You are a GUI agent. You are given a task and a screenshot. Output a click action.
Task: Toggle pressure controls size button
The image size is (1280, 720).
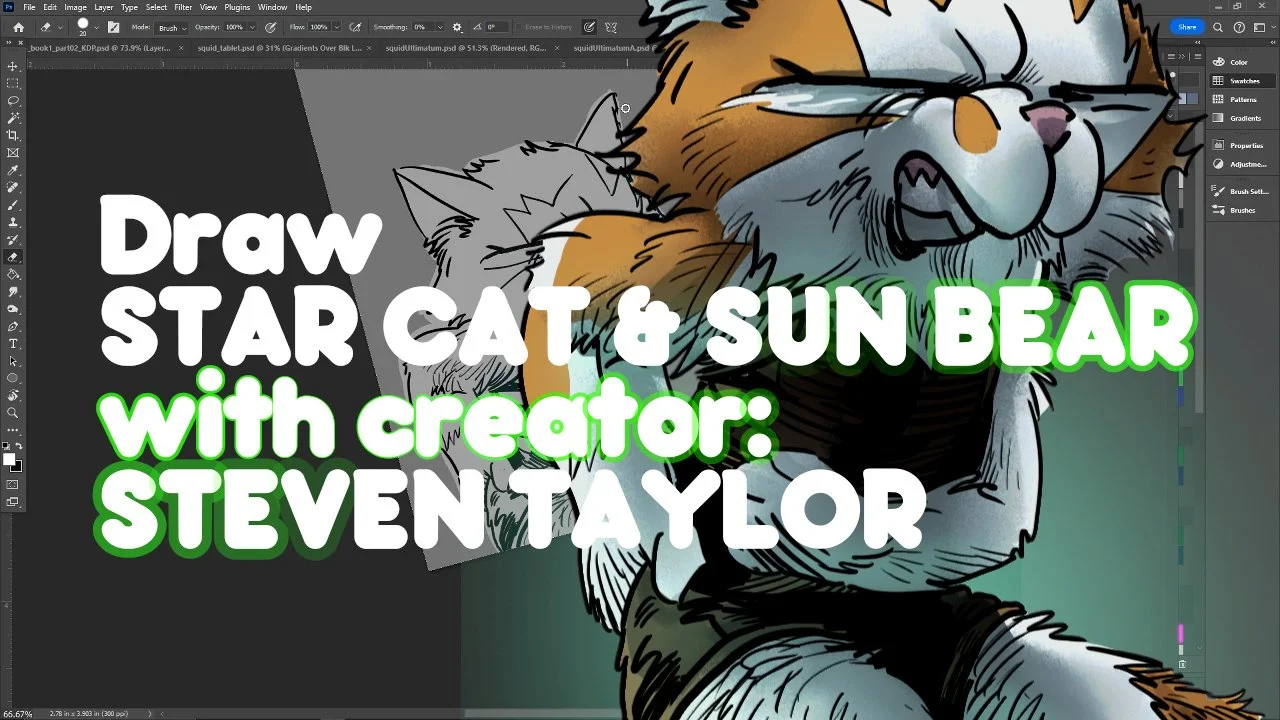[589, 27]
